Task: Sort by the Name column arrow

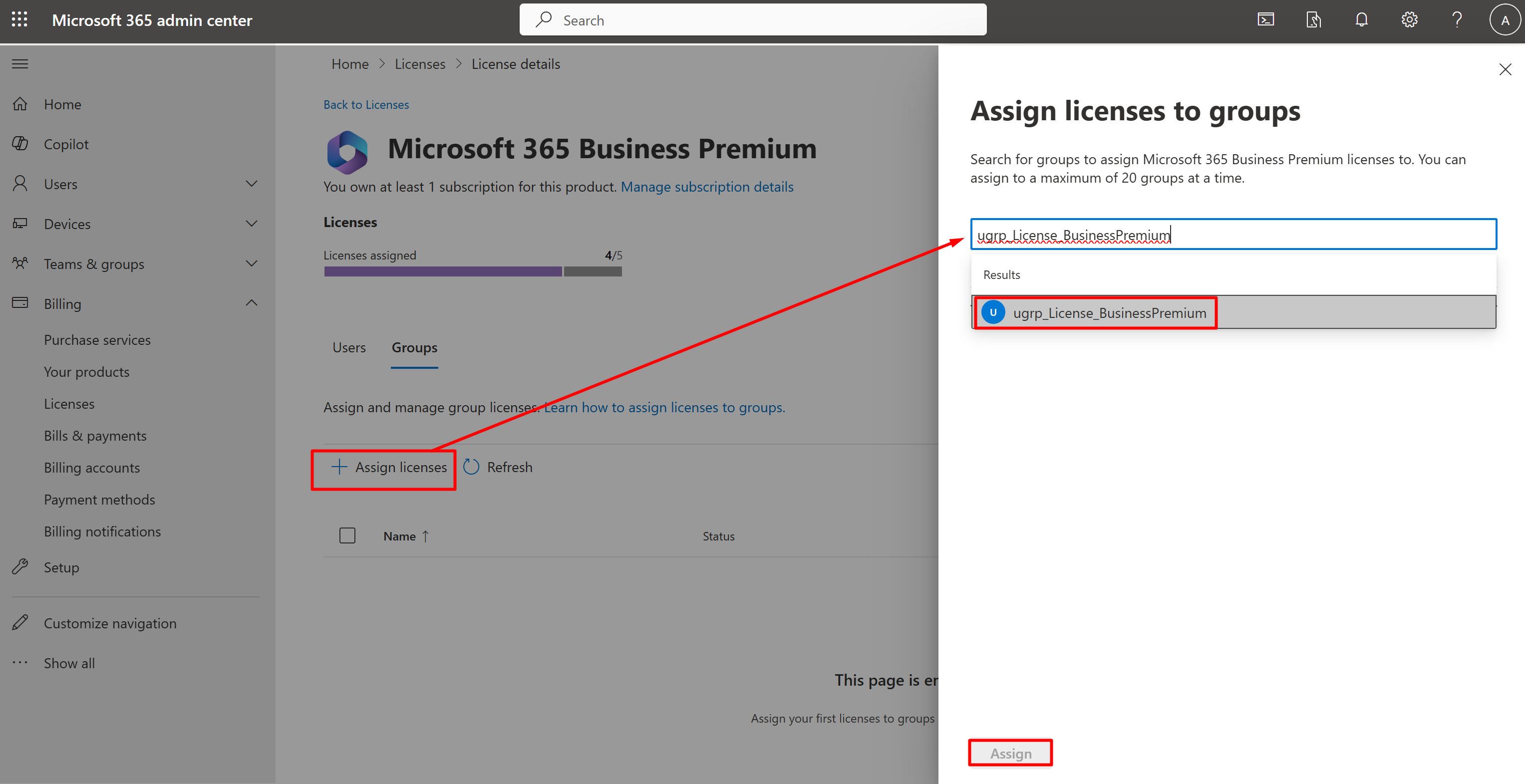Action: [x=425, y=536]
